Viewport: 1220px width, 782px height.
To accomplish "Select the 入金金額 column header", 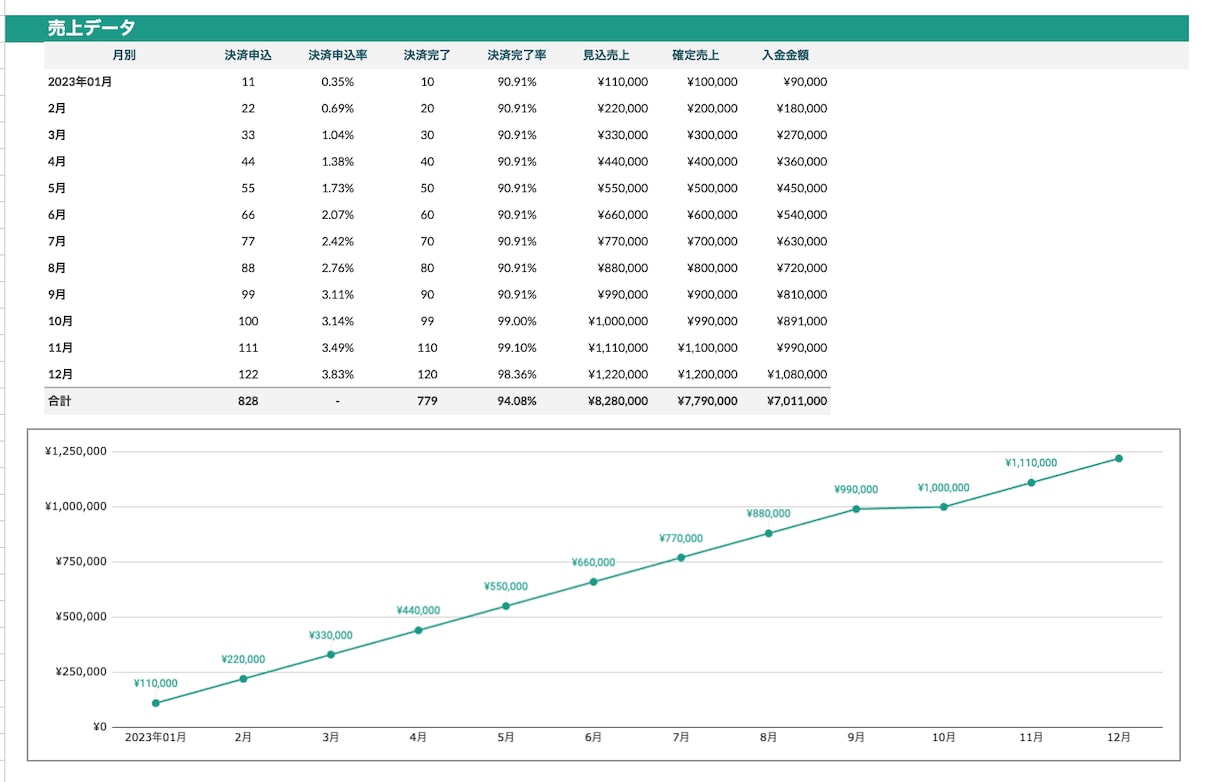I will (785, 55).
